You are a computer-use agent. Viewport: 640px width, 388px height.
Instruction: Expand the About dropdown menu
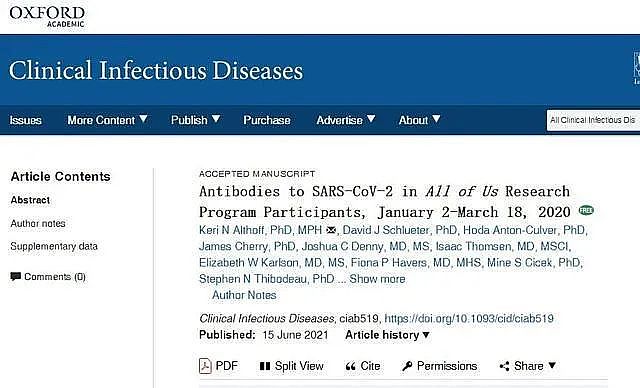(x=420, y=120)
